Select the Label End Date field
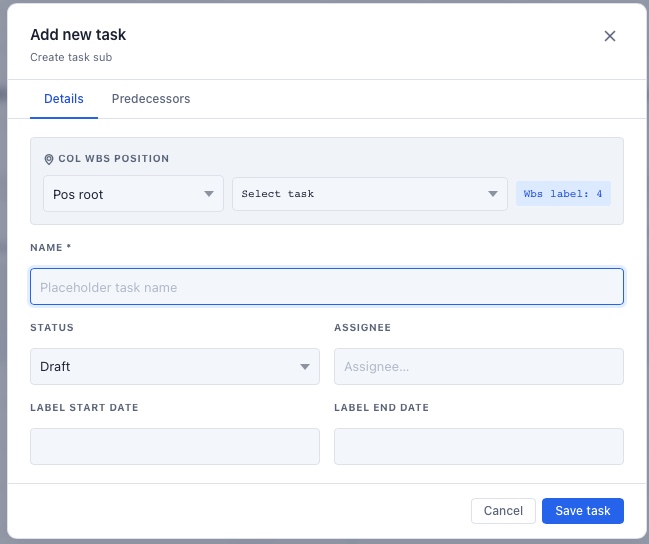This screenshot has width=649, height=544. pos(478,447)
